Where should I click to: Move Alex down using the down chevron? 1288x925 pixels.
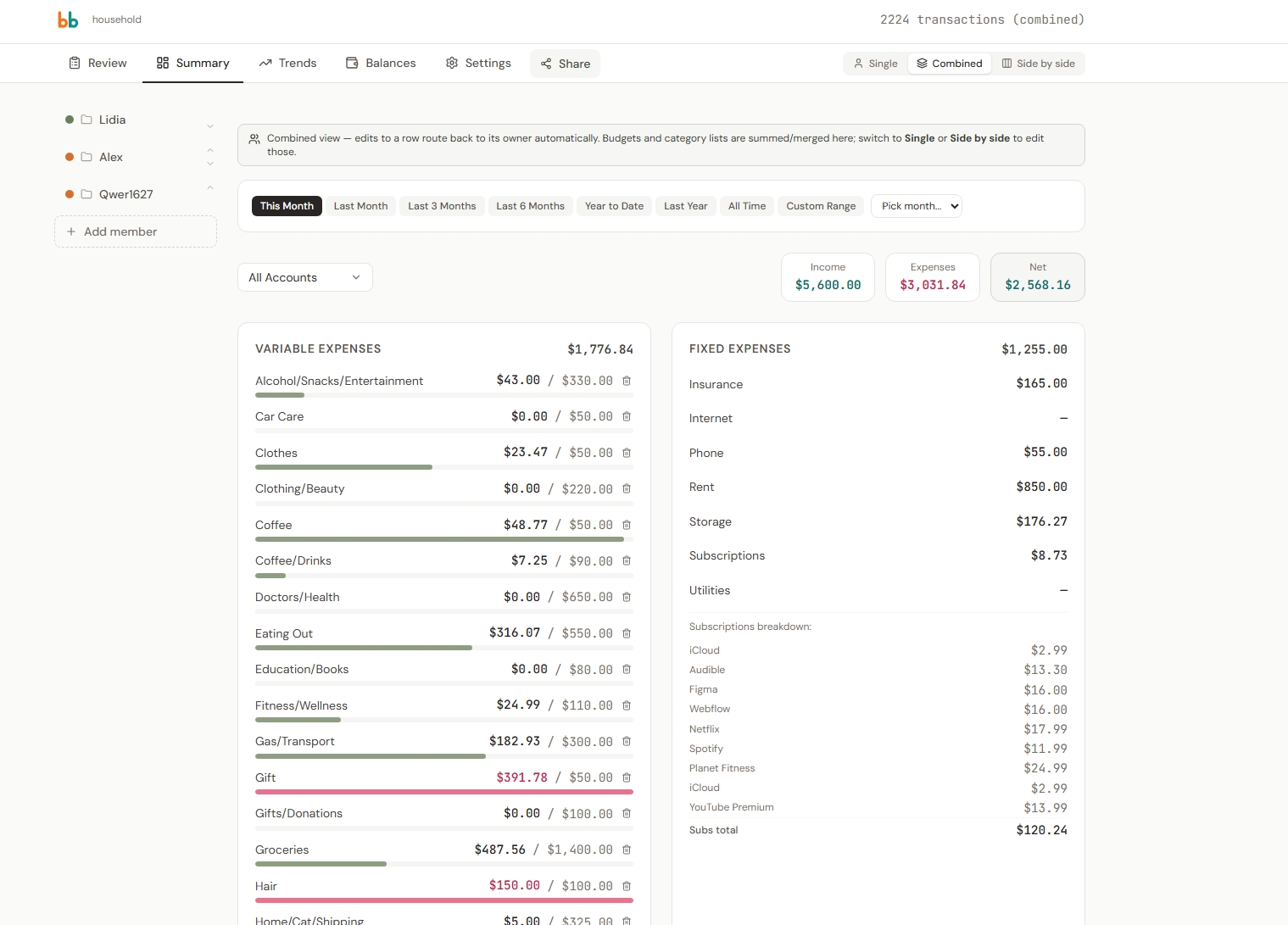[210, 164]
